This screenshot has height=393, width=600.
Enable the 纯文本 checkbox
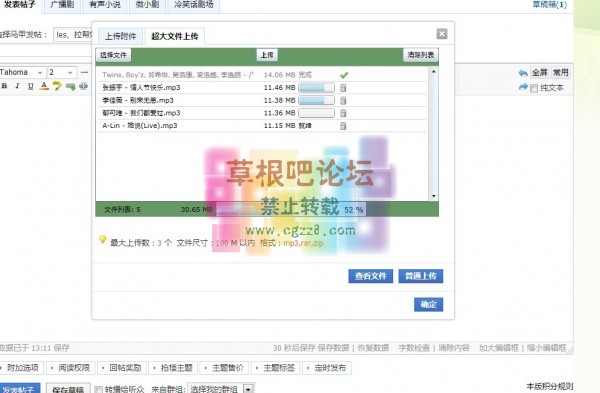[x=534, y=88]
